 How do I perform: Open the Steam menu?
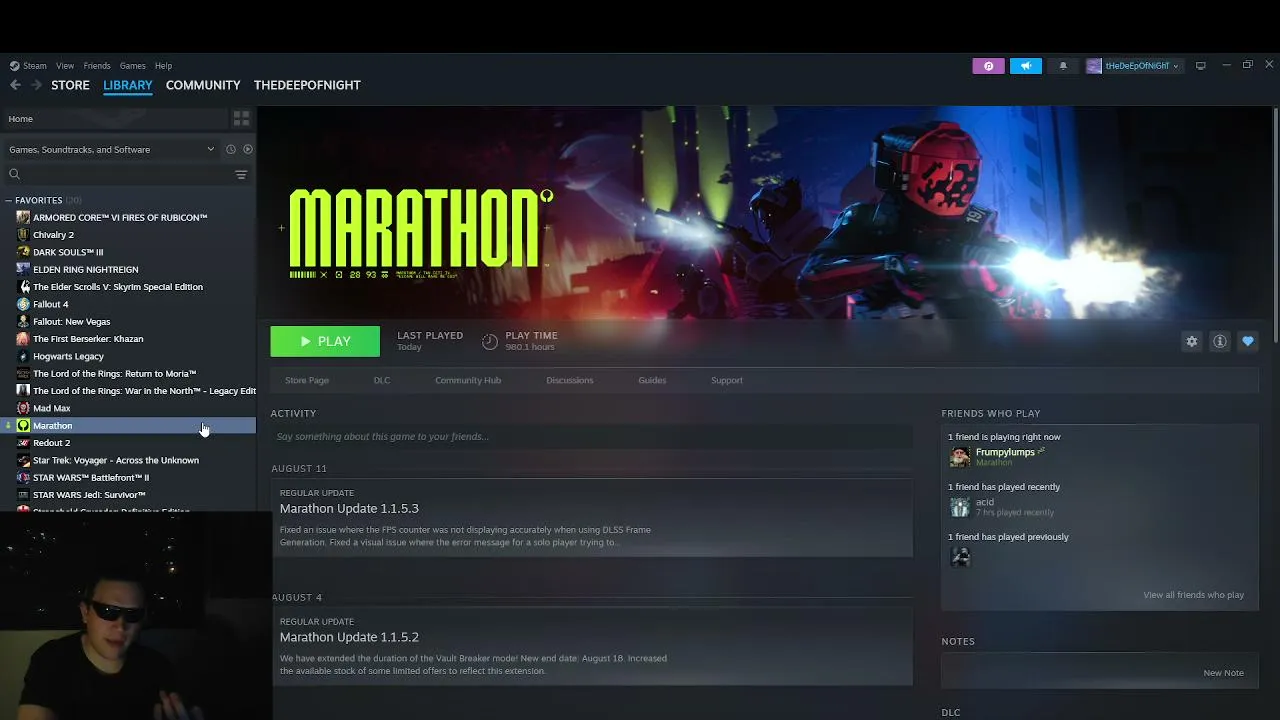pyautogui.click(x=35, y=66)
